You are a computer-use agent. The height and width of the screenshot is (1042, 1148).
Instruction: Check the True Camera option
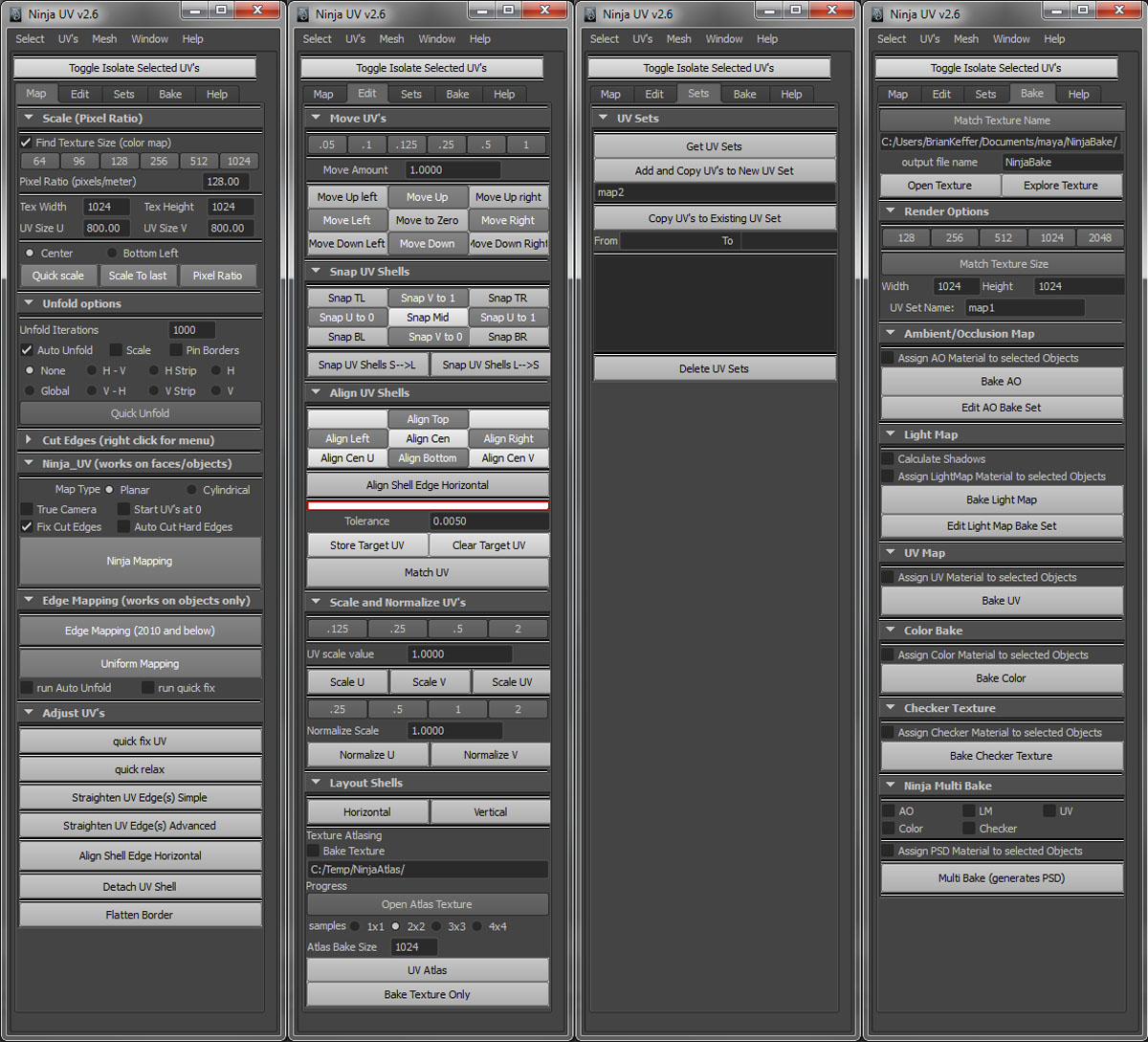click(x=27, y=509)
